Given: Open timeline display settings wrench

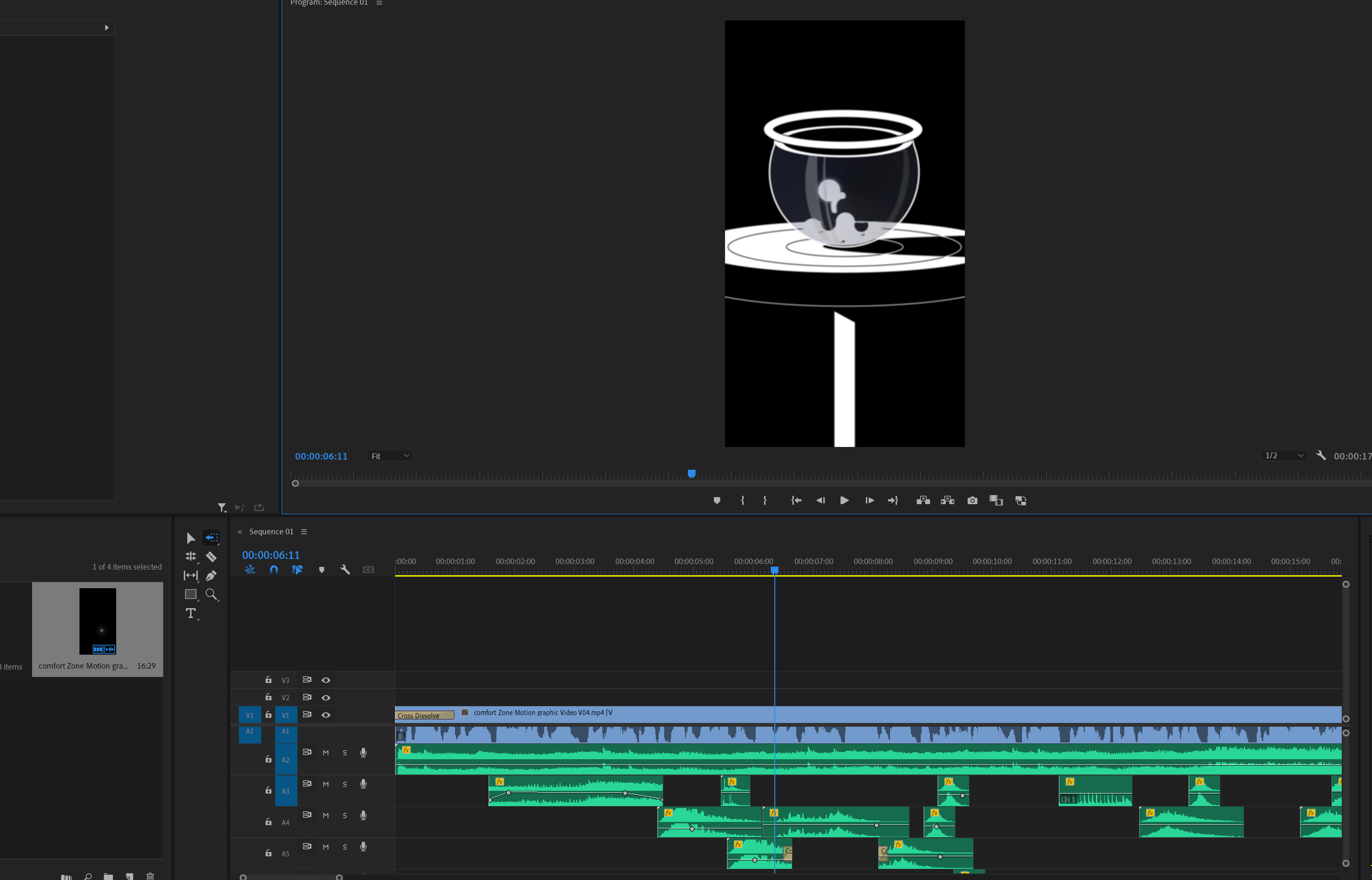Looking at the screenshot, I should [x=345, y=570].
